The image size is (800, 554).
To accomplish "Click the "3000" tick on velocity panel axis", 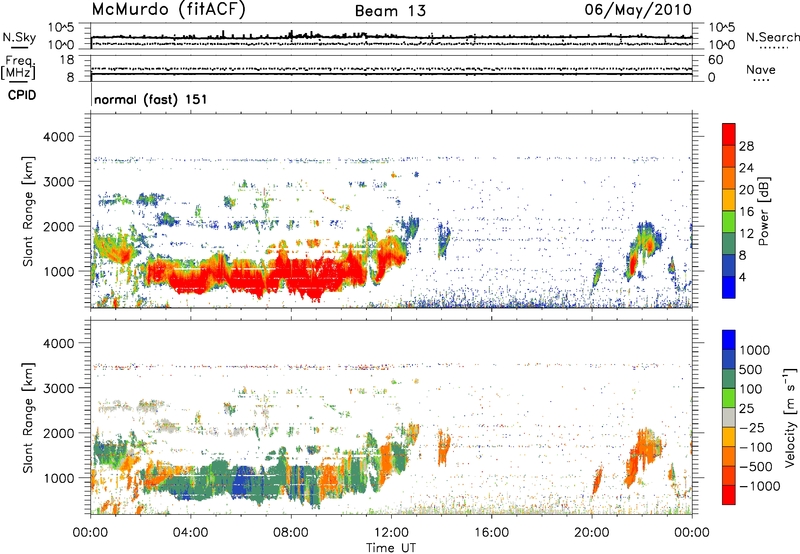I will click(x=58, y=388).
